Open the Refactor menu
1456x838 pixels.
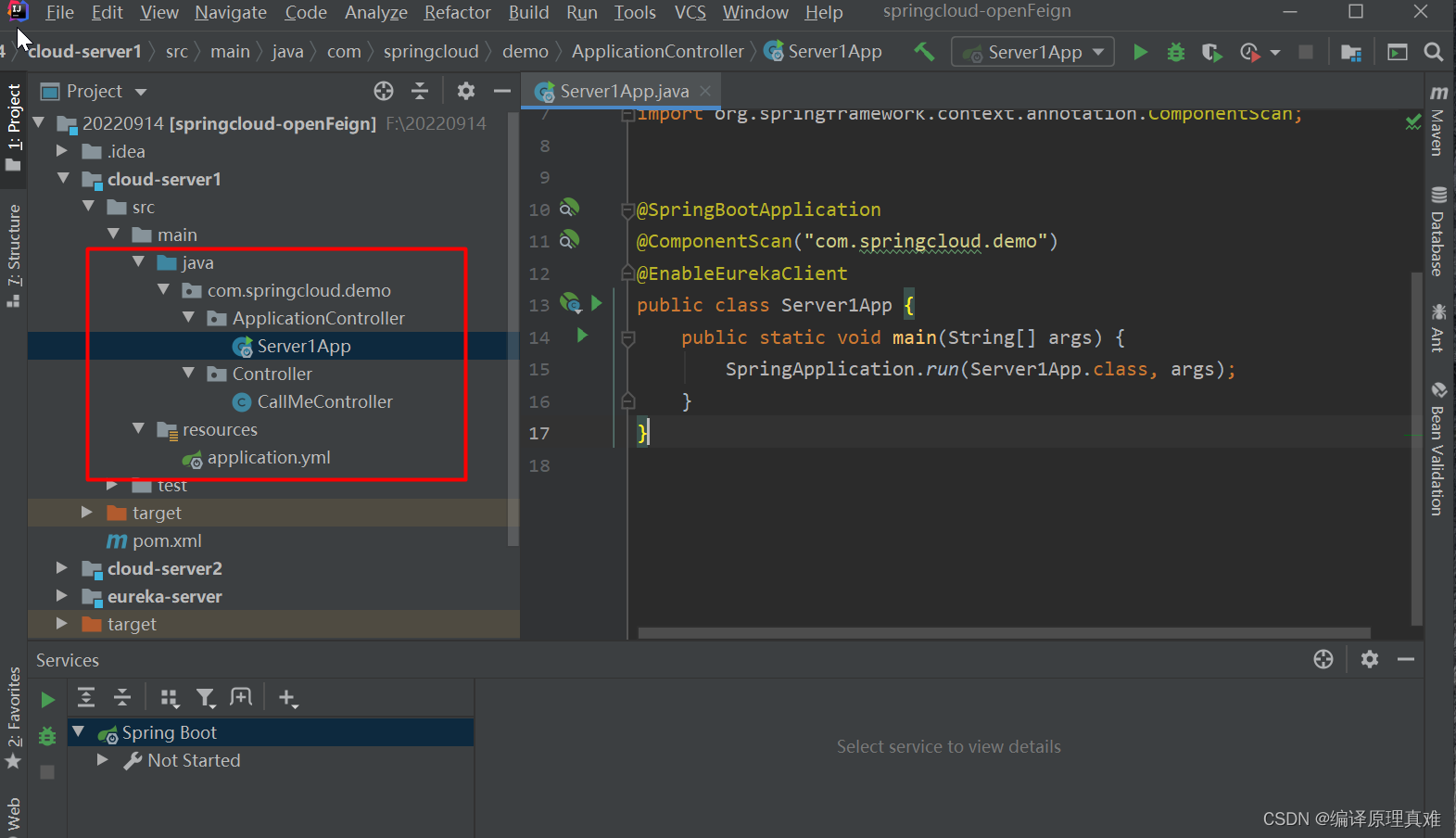[457, 12]
